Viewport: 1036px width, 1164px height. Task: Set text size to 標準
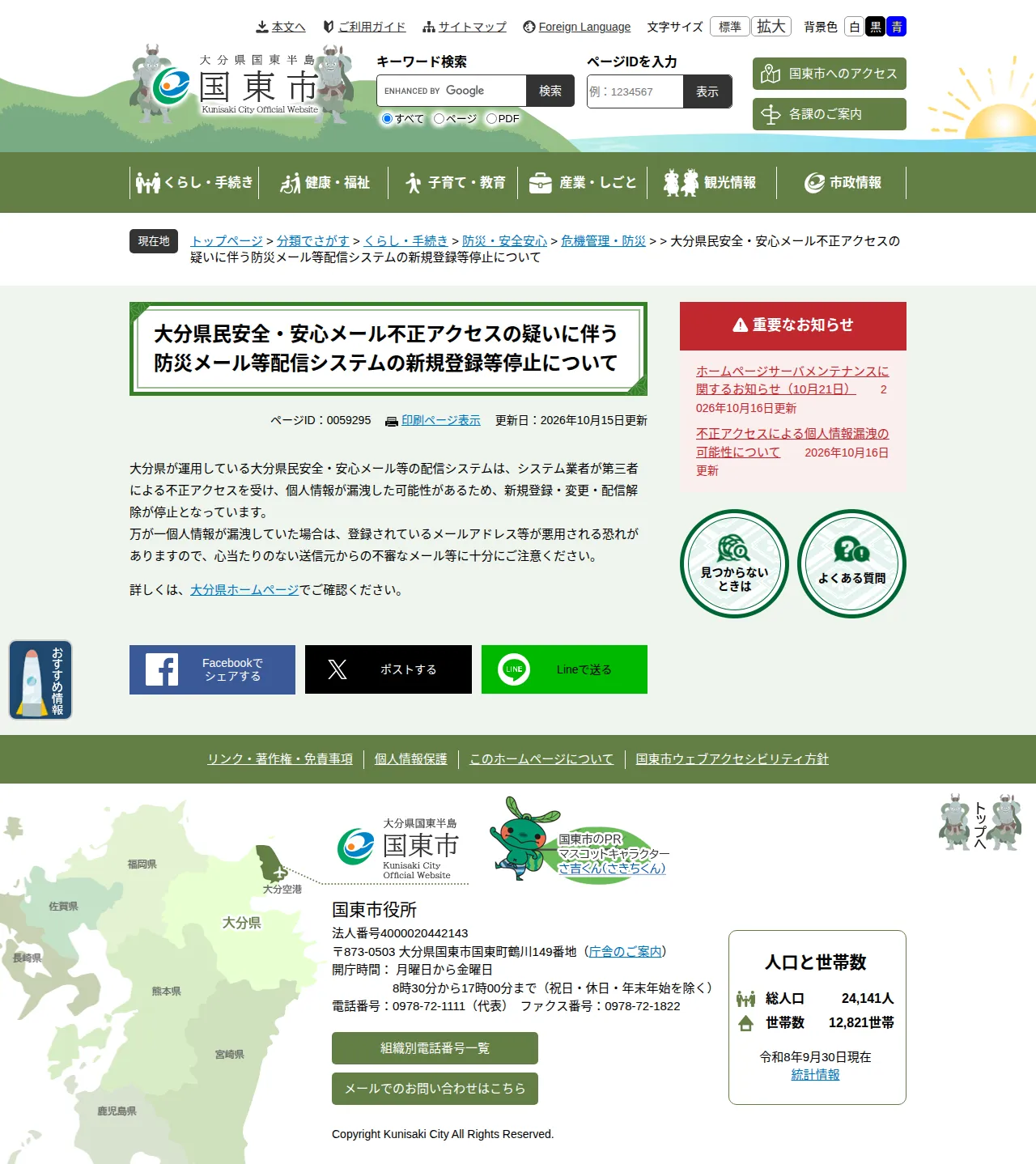tap(730, 27)
